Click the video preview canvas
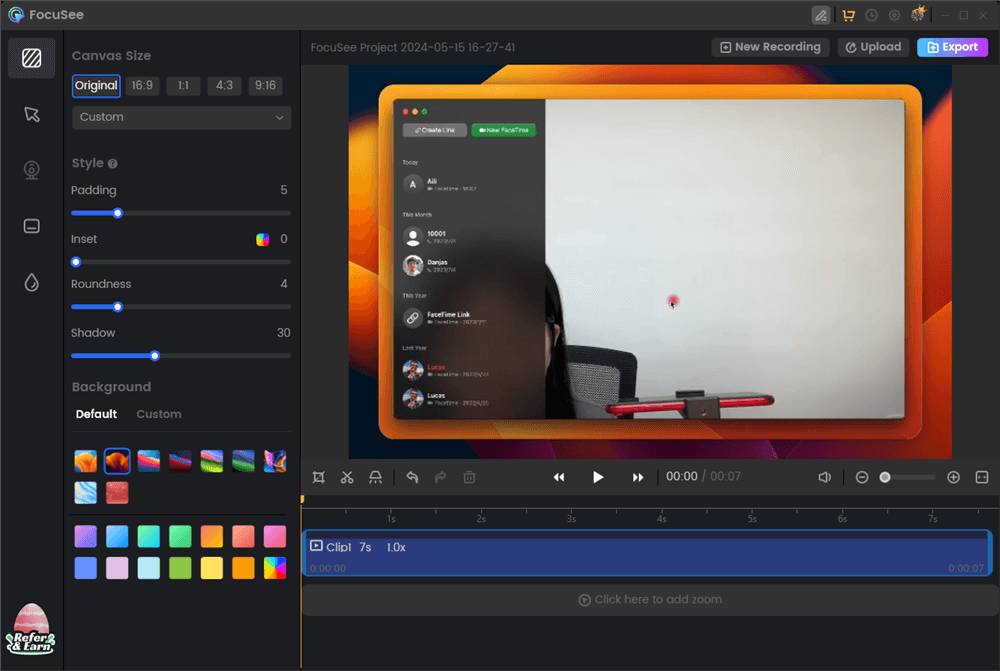The width and height of the screenshot is (1000, 671). coord(650,262)
